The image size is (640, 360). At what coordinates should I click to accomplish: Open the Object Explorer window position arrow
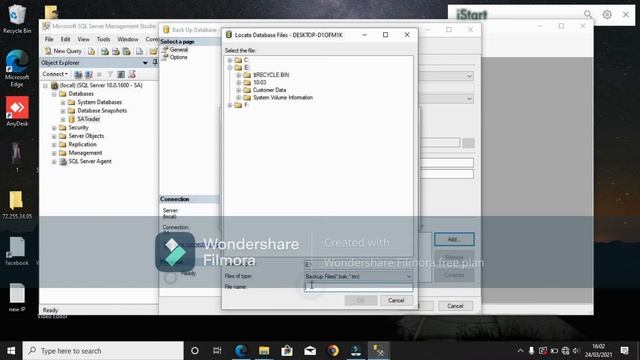(x=145, y=63)
